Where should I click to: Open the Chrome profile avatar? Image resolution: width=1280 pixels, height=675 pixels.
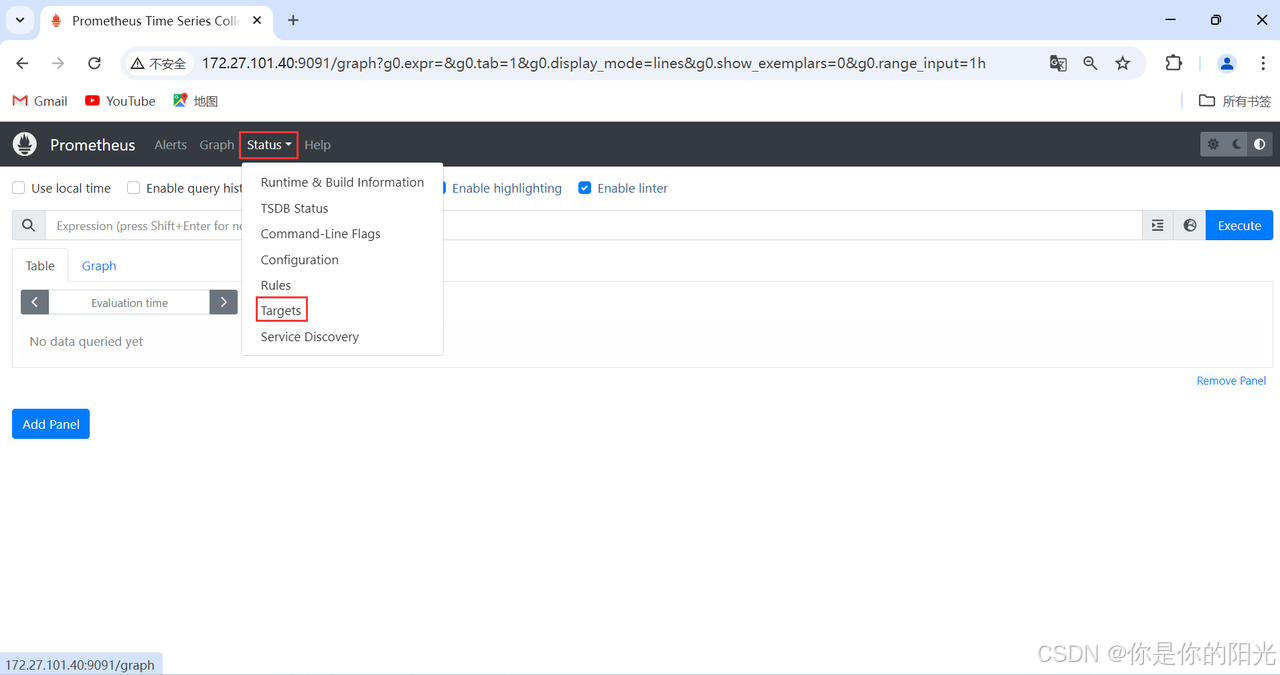coord(1227,63)
